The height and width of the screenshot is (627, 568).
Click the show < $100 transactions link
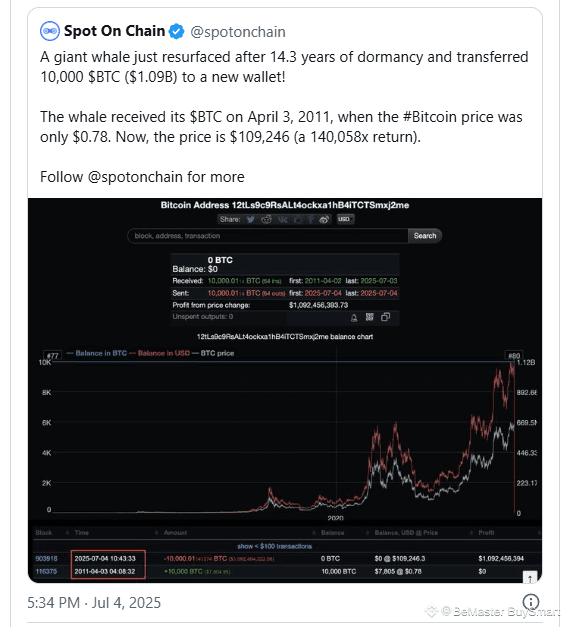pos(274,546)
